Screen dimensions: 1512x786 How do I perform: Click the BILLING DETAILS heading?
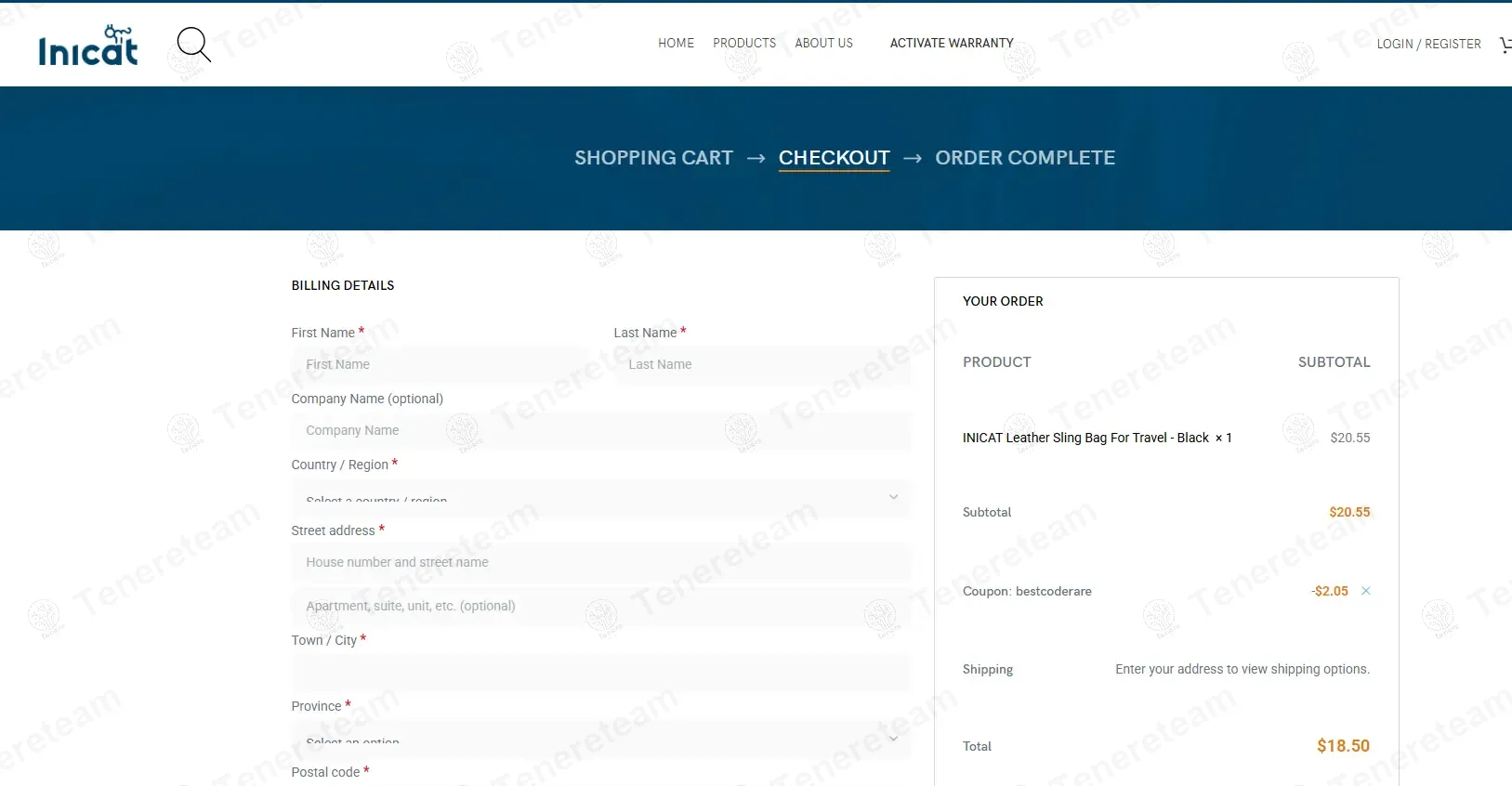click(343, 285)
